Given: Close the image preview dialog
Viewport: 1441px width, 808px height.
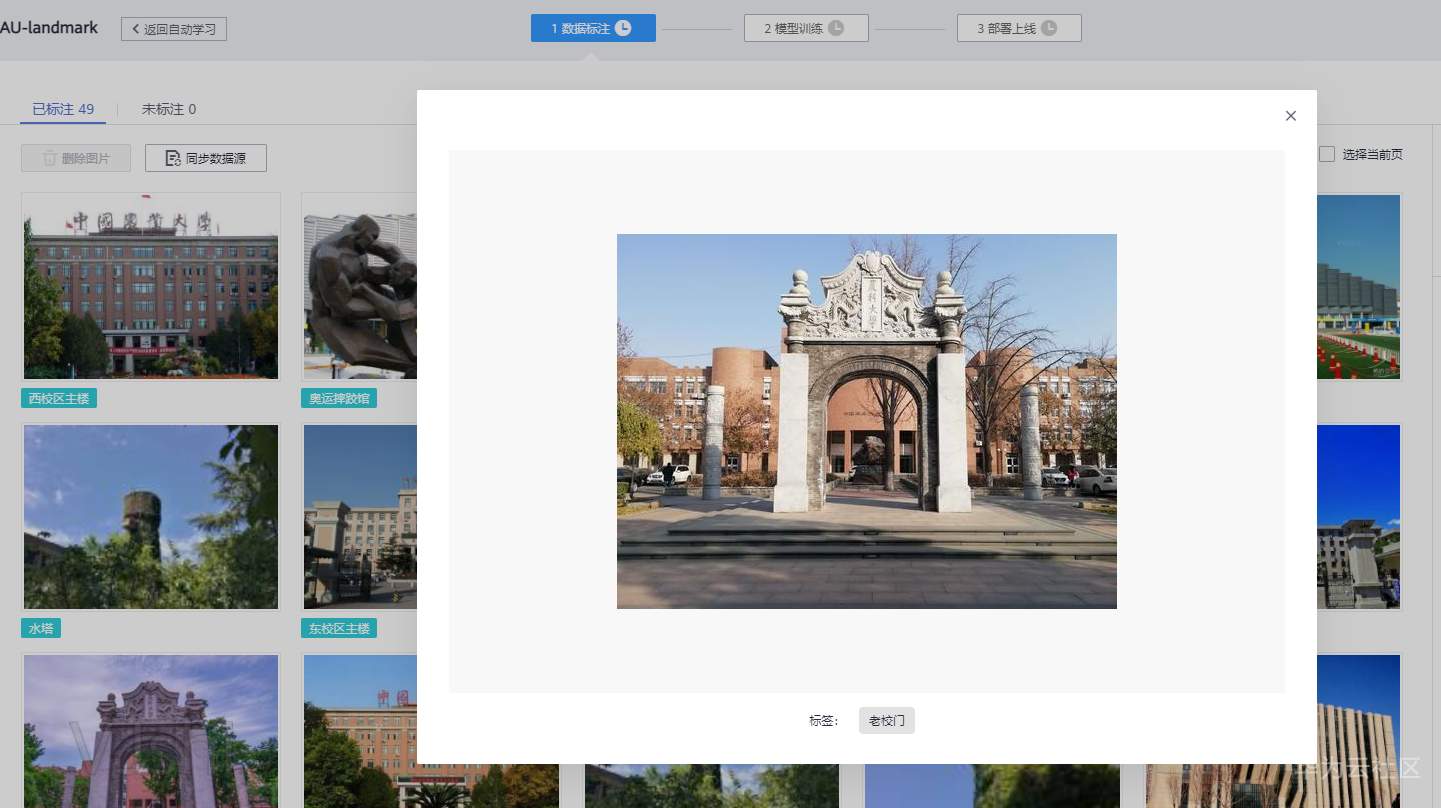Looking at the screenshot, I should tap(1290, 116).
